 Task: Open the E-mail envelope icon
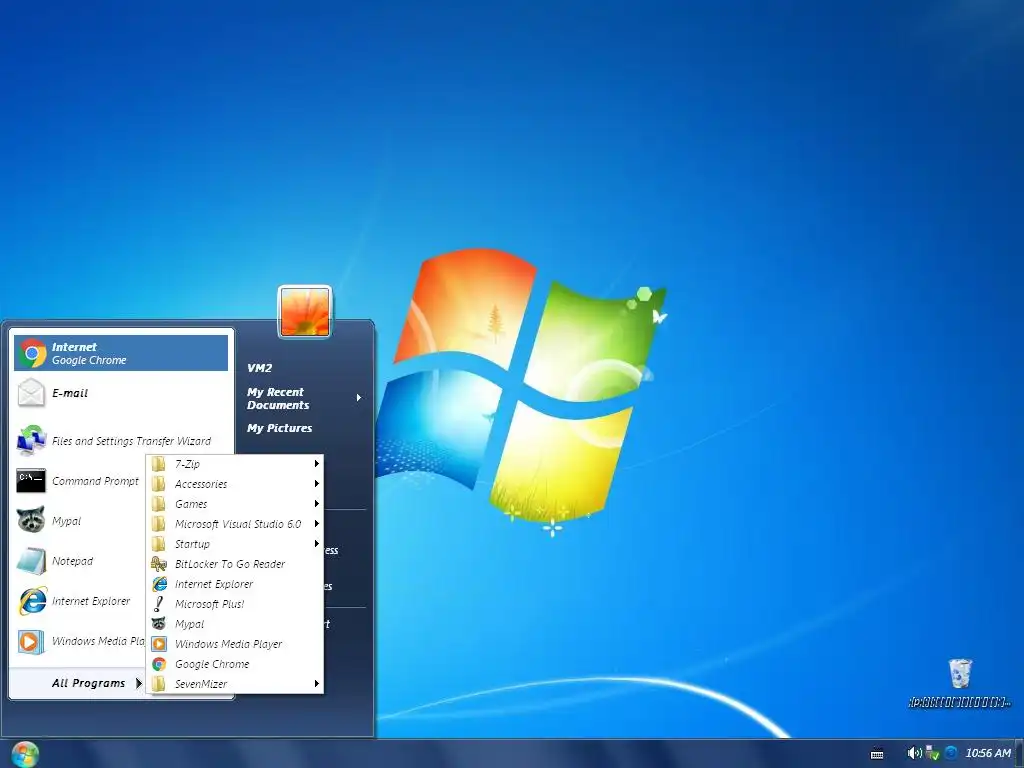(x=31, y=393)
